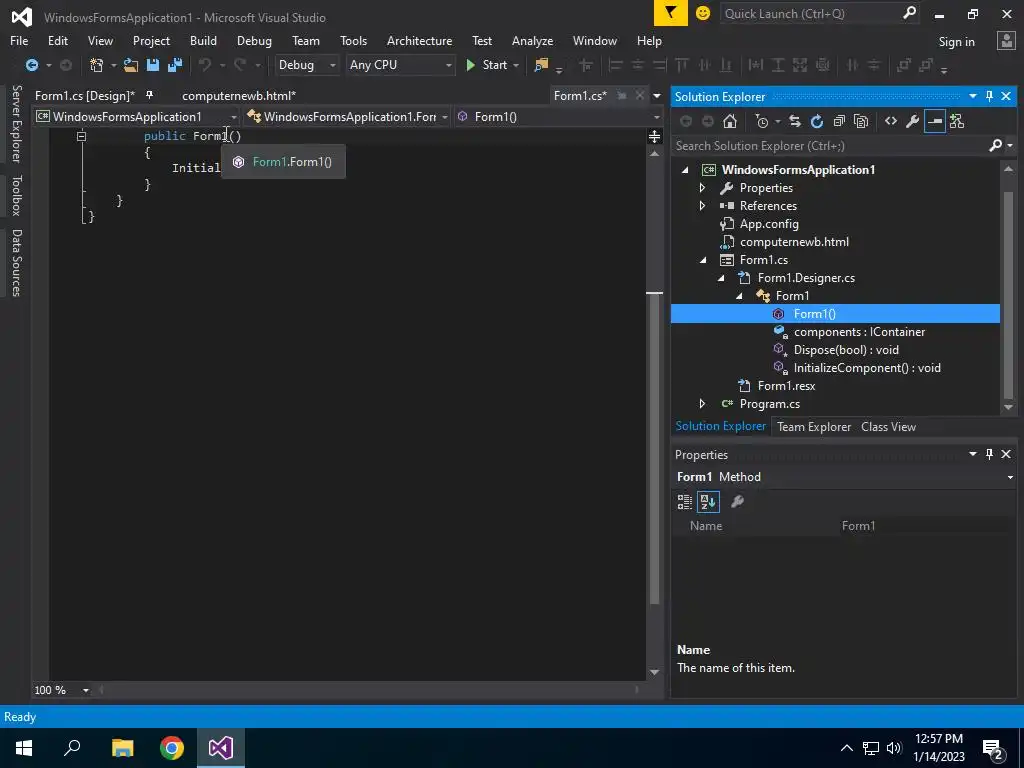
Task: Click the Open File folder icon
Action: pos(131,65)
